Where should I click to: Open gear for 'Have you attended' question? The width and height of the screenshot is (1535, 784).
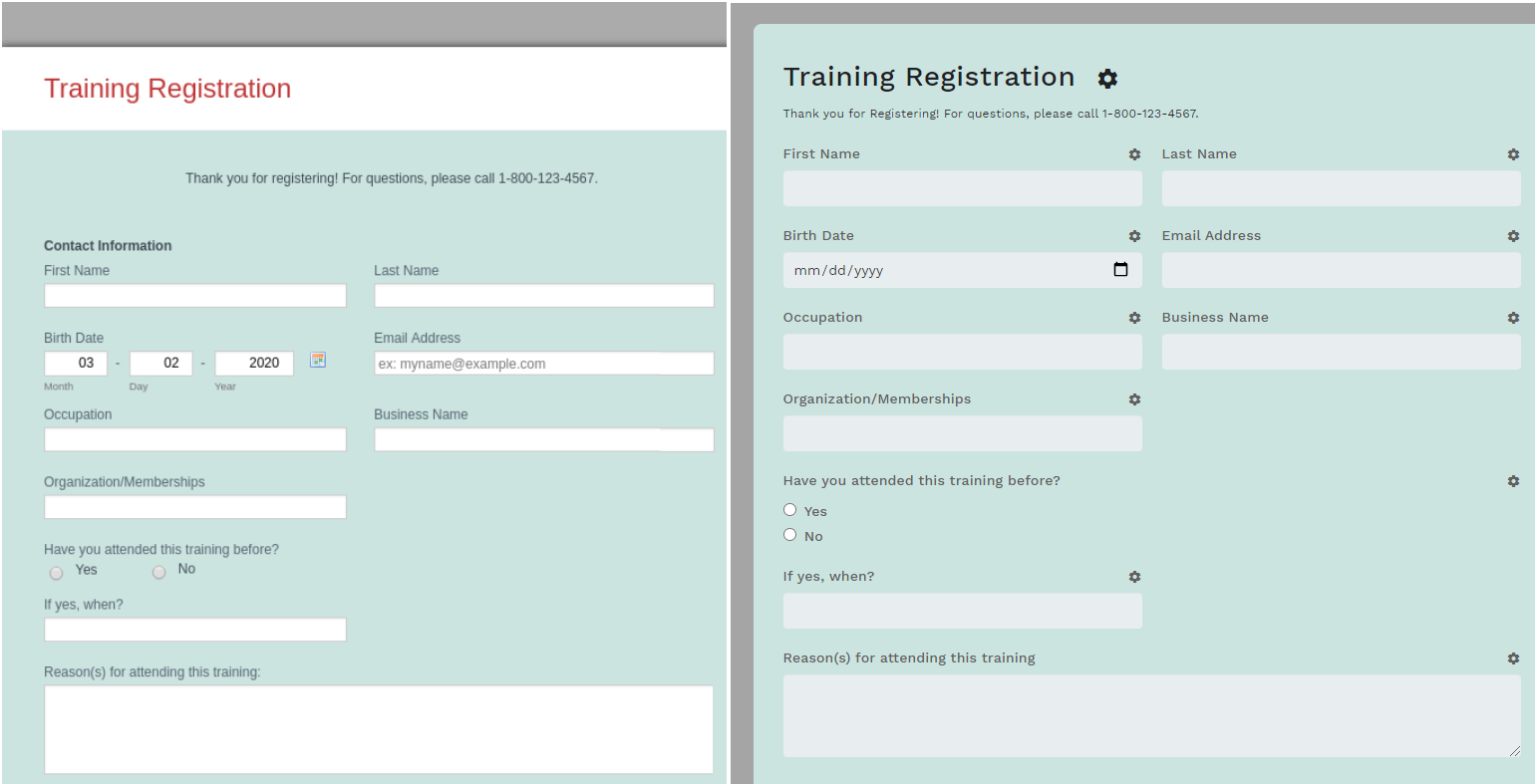(1513, 481)
